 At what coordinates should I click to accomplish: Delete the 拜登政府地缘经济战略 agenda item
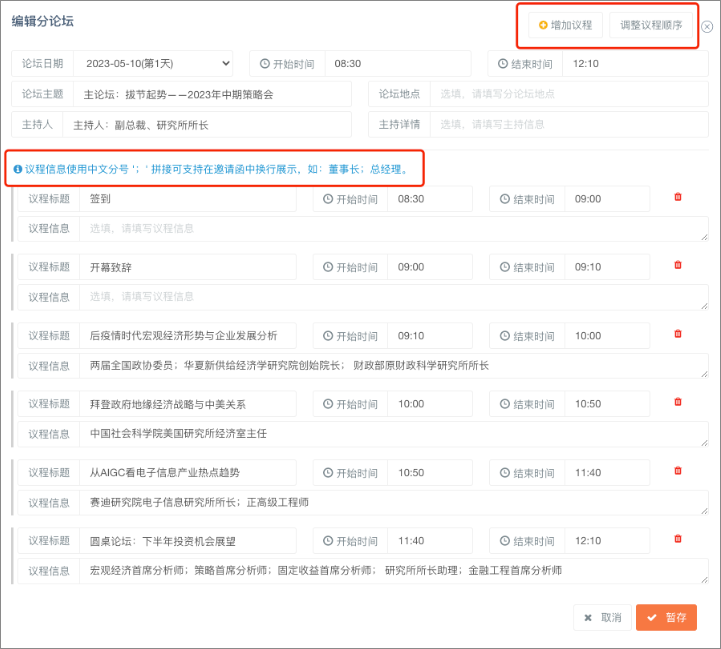[678, 402]
